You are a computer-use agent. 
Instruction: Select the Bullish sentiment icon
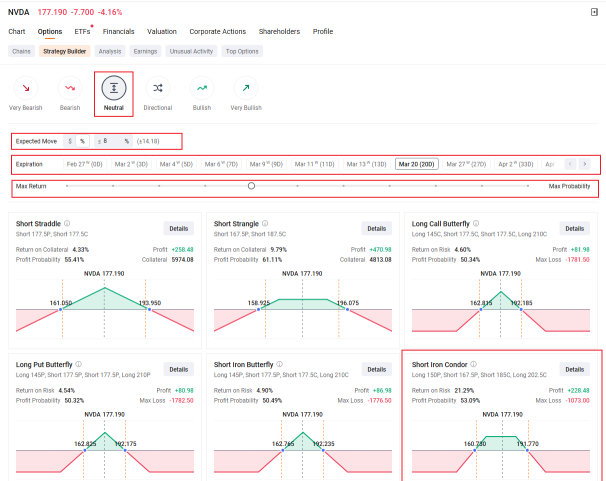tap(202, 88)
